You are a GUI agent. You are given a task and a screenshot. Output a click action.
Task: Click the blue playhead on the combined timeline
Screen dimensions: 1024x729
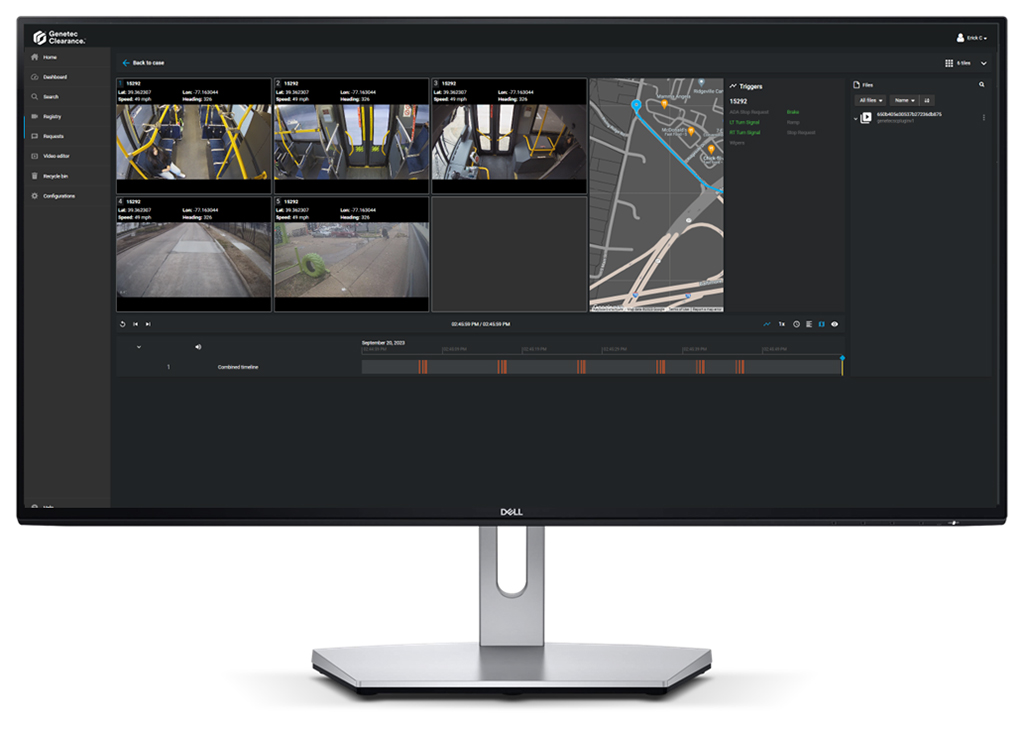842,359
